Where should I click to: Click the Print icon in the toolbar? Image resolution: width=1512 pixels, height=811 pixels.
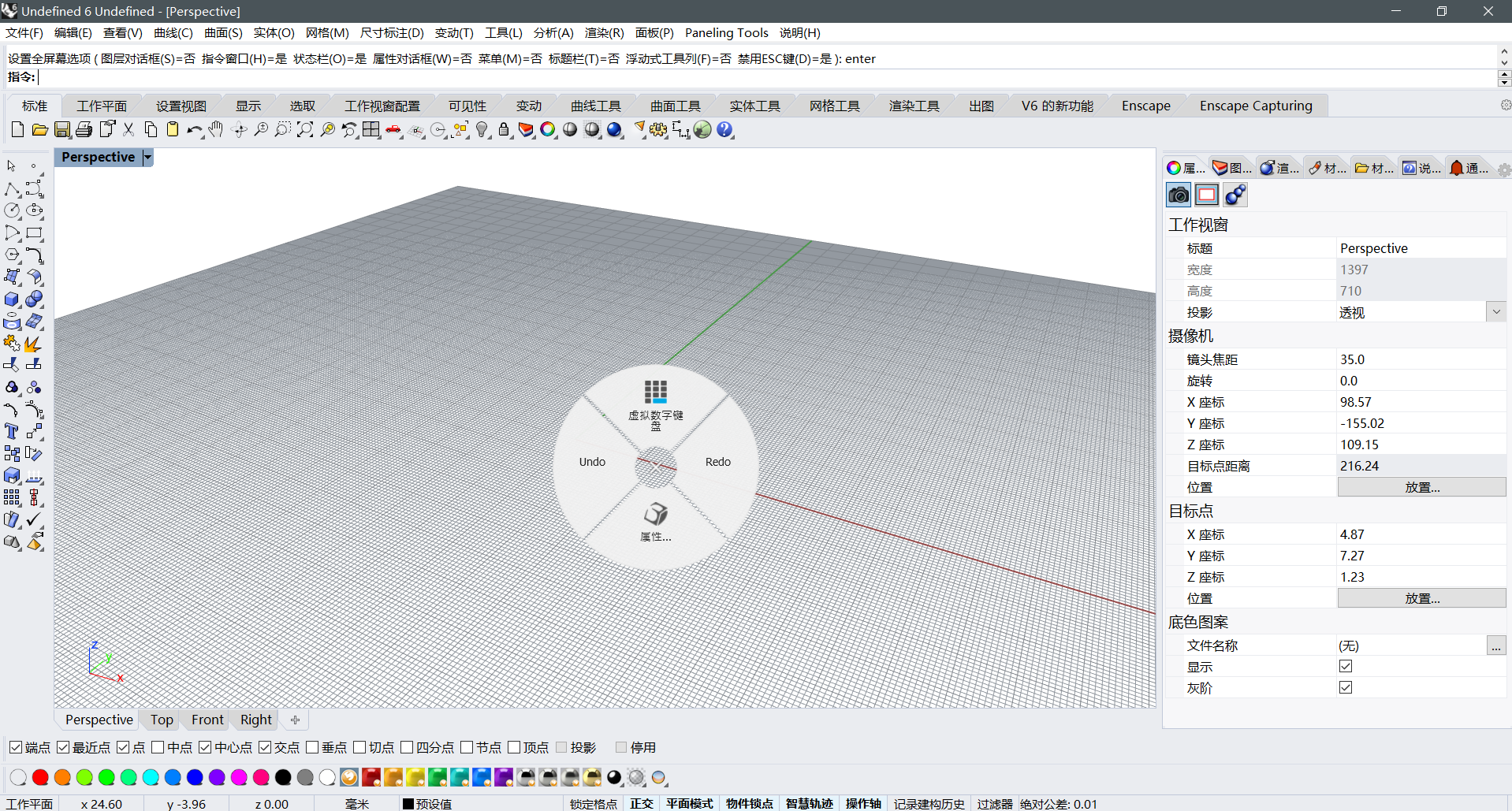84,130
